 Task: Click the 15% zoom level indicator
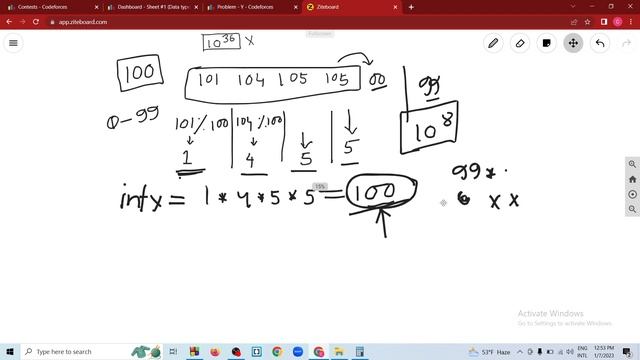pos(320,187)
